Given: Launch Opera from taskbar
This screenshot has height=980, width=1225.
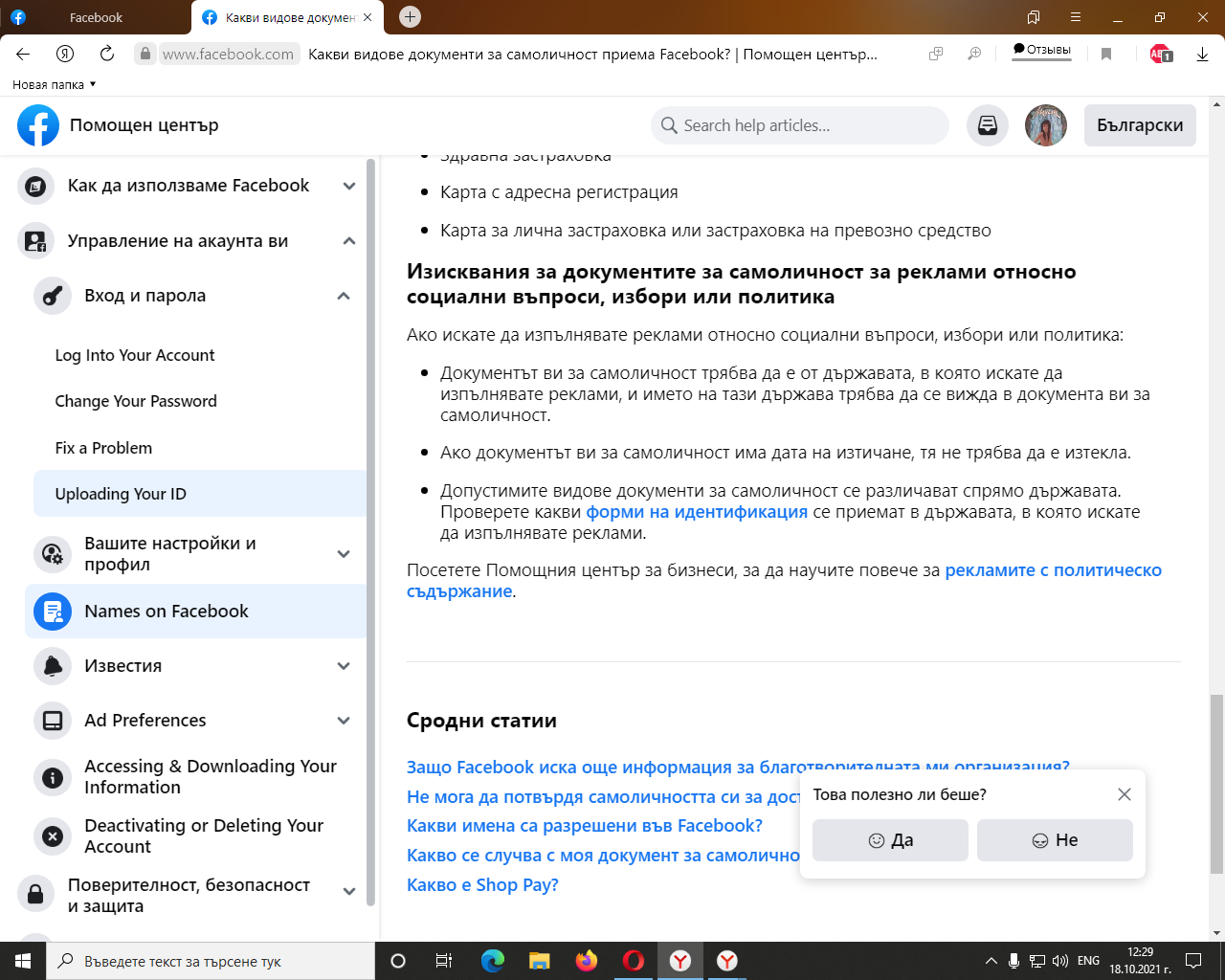Looking at the screenshot, I should pos(634,961).
